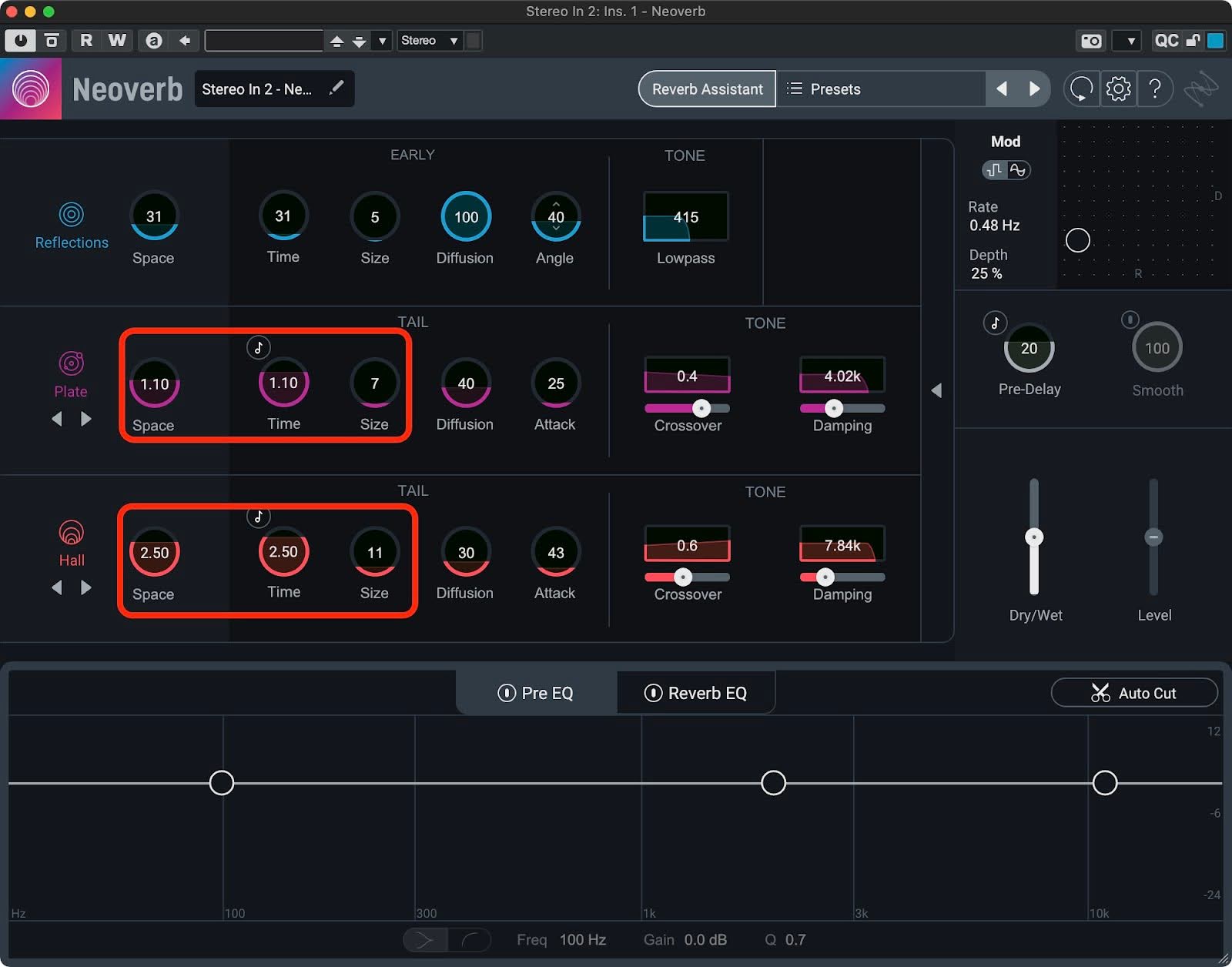Switch Plate to previous reverb type
The height and width of the screenshot is (967, 1232).
point(57,419)
